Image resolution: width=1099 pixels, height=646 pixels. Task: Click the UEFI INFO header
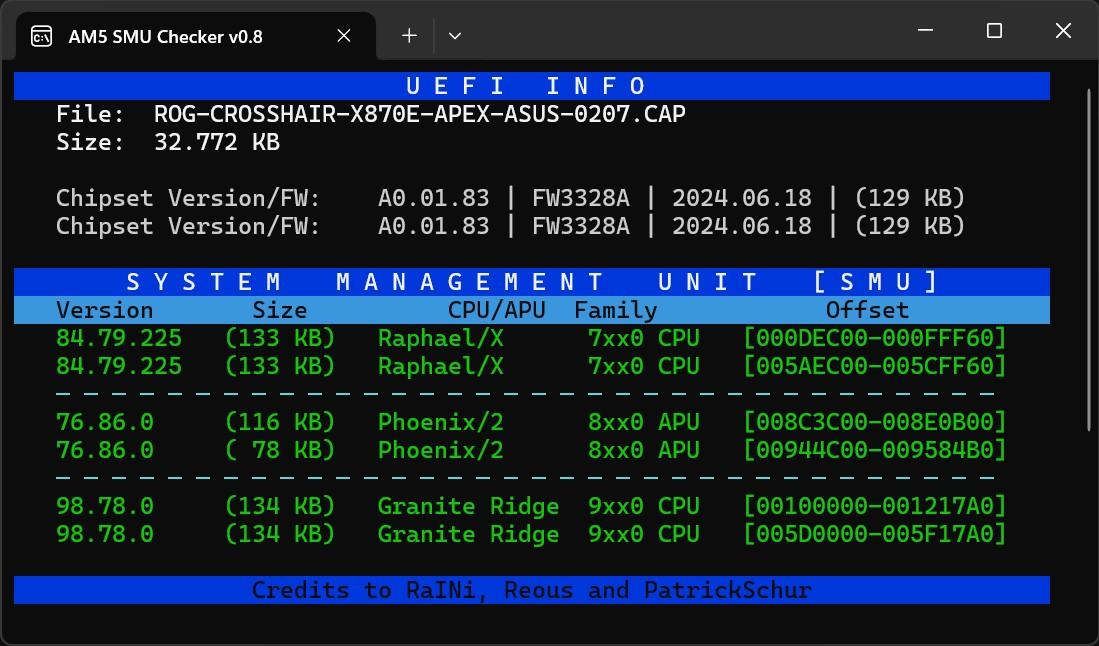(x=532, y=85)
